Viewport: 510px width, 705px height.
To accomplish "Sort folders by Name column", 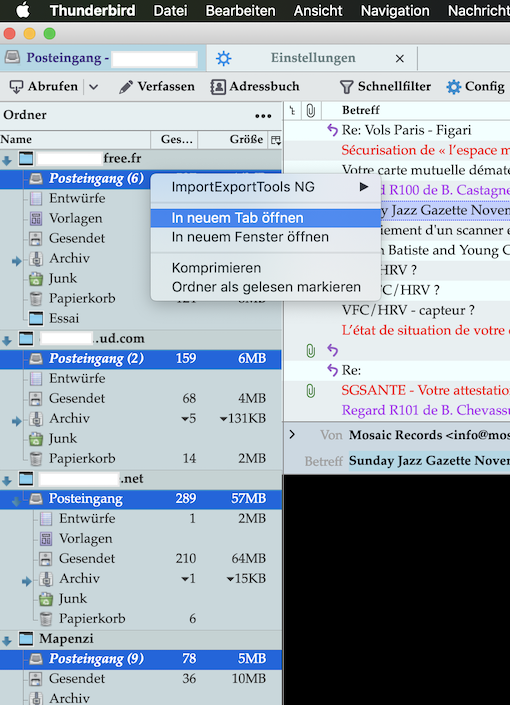I will click(x=75, y=139).
